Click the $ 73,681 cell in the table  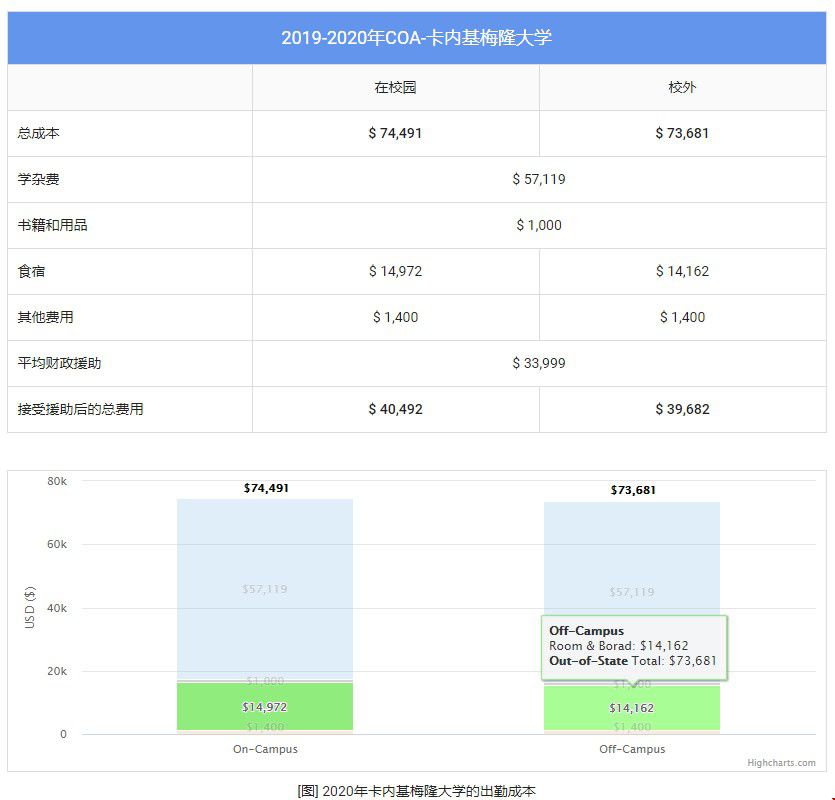(x=682, y=133)
